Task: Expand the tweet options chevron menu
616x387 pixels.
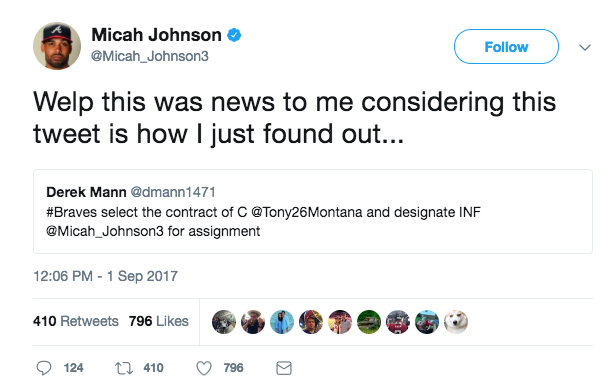Action: [585, 48]
